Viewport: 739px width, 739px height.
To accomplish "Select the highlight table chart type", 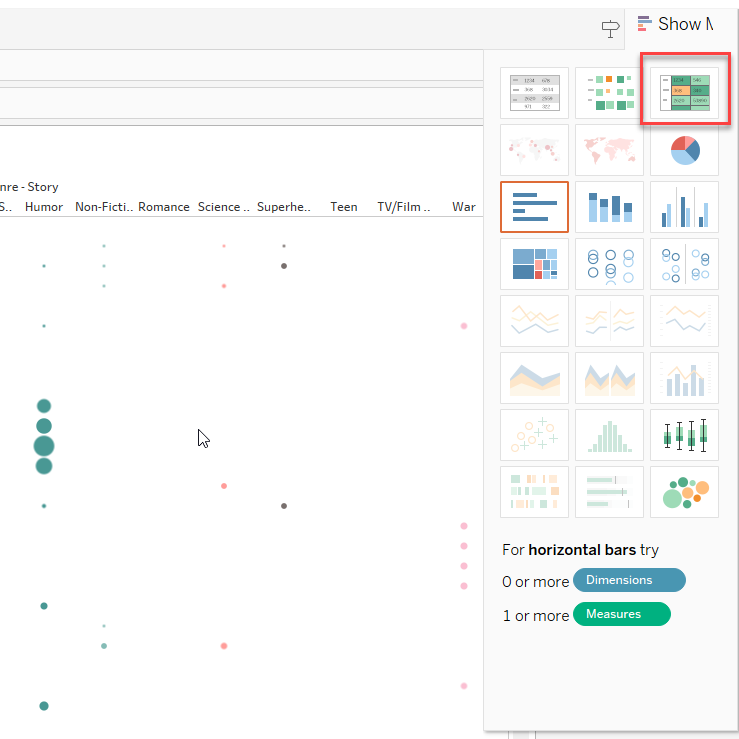I will tap(684, 92).
